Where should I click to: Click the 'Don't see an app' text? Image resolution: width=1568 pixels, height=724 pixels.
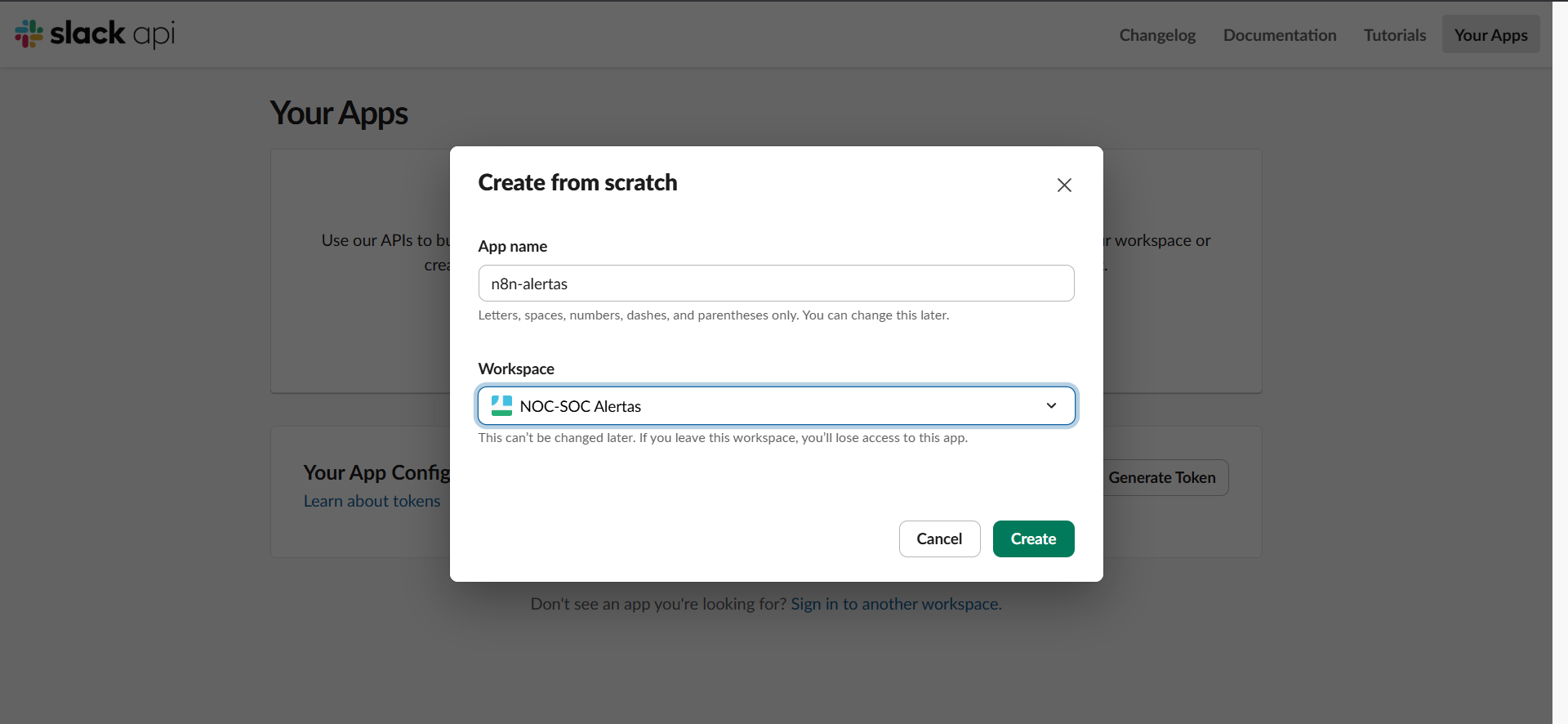tap(658, 604)
